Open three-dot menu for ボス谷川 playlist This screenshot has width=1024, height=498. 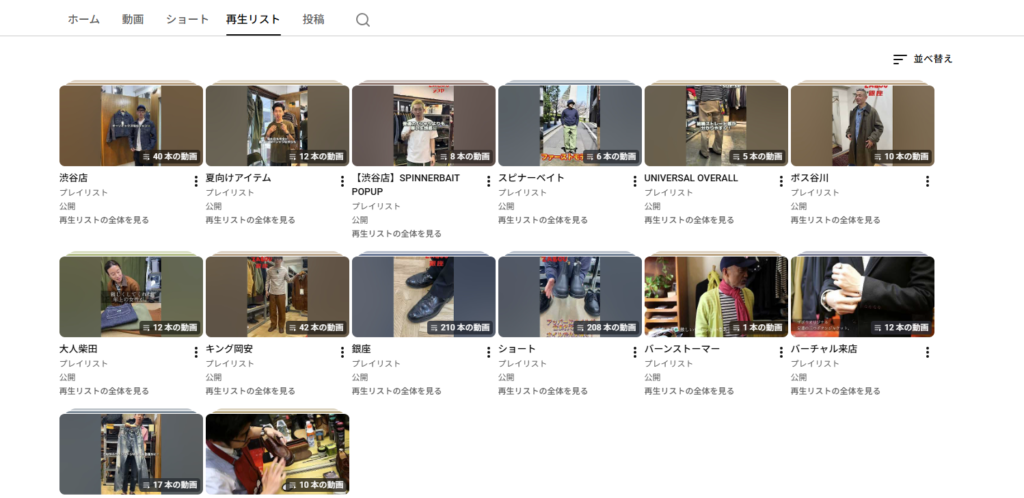pos(927,181)
